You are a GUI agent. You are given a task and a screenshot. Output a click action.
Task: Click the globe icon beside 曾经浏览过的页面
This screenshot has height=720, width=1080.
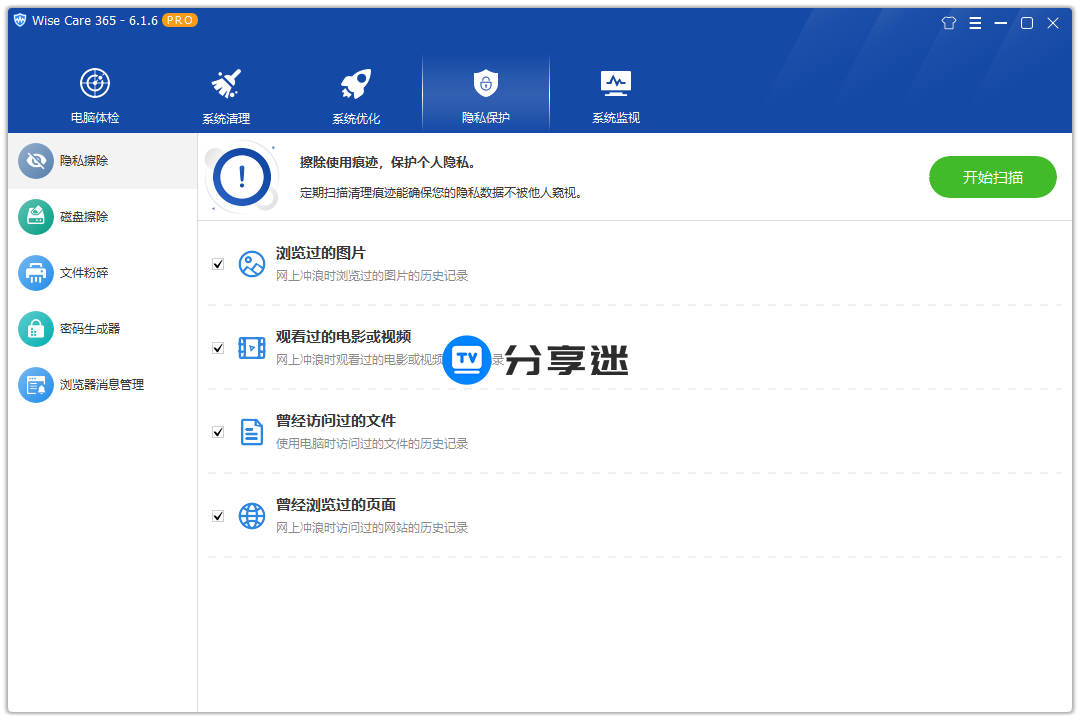(x=252, y=516)
